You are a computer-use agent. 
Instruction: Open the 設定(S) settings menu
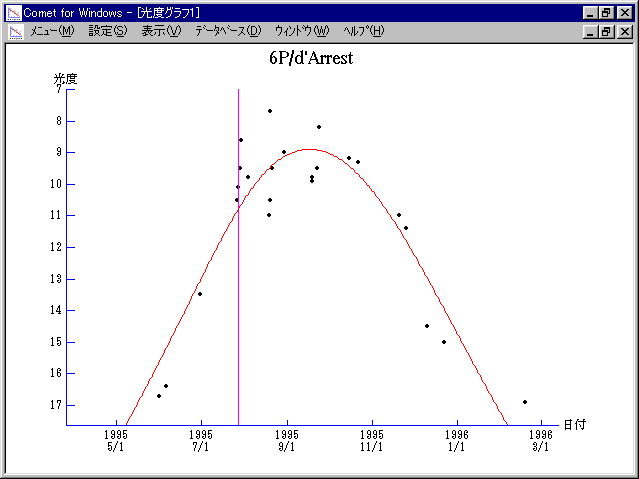pos(108,31)
